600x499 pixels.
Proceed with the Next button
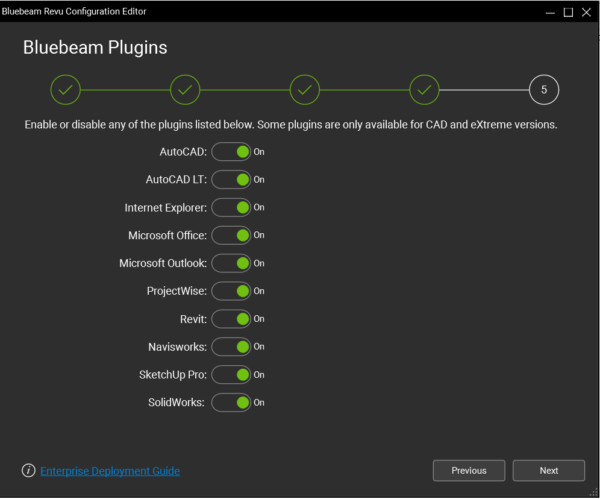pos(549,471)
